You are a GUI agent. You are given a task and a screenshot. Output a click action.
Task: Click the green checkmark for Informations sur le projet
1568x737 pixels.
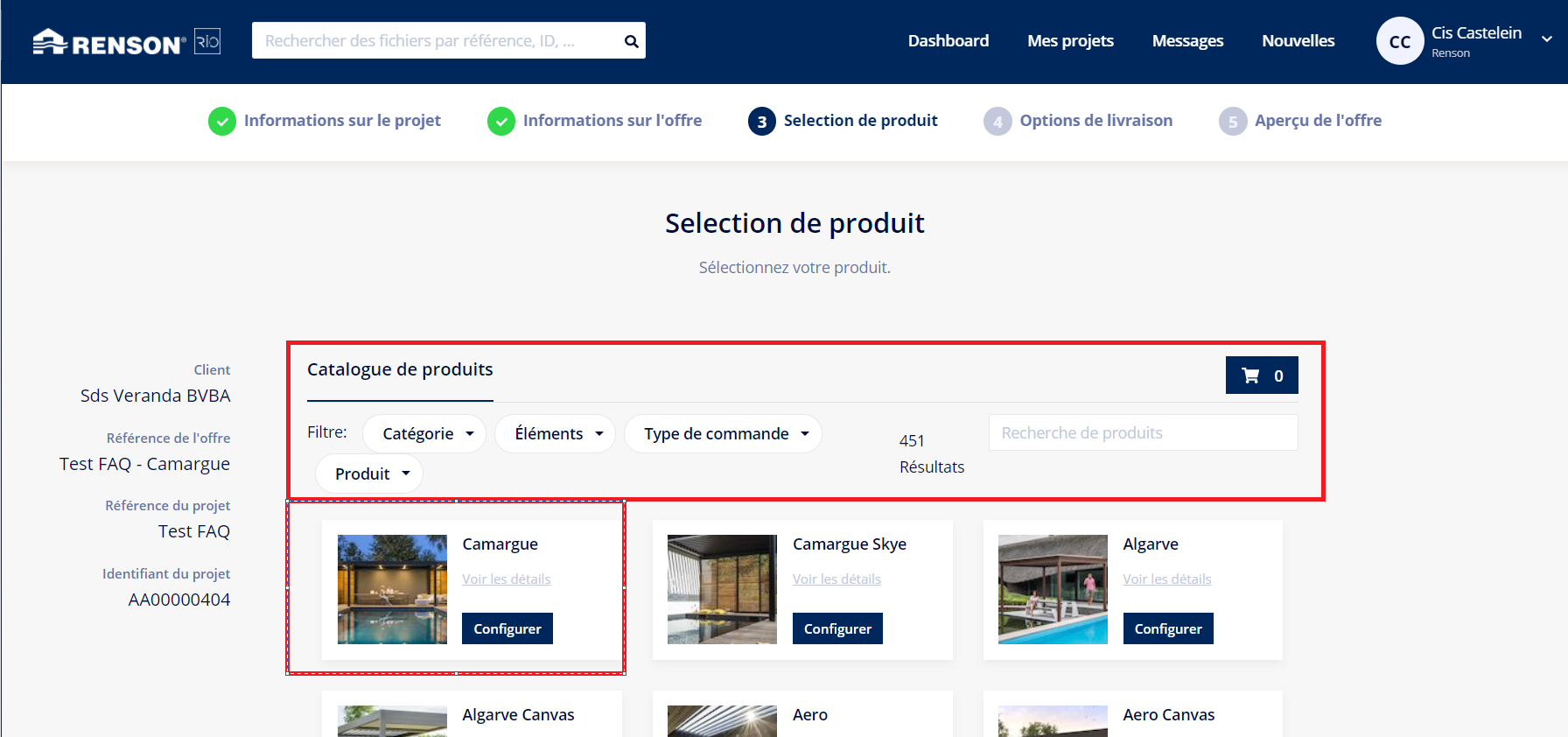(x=222, y=121)
